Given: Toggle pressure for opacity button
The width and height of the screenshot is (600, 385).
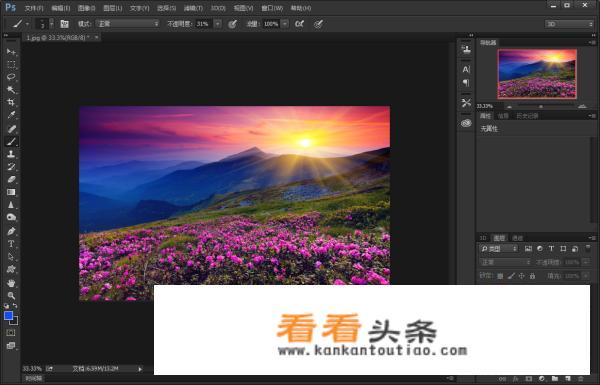Looking at the screenshot, I should [x=232, y=24].
